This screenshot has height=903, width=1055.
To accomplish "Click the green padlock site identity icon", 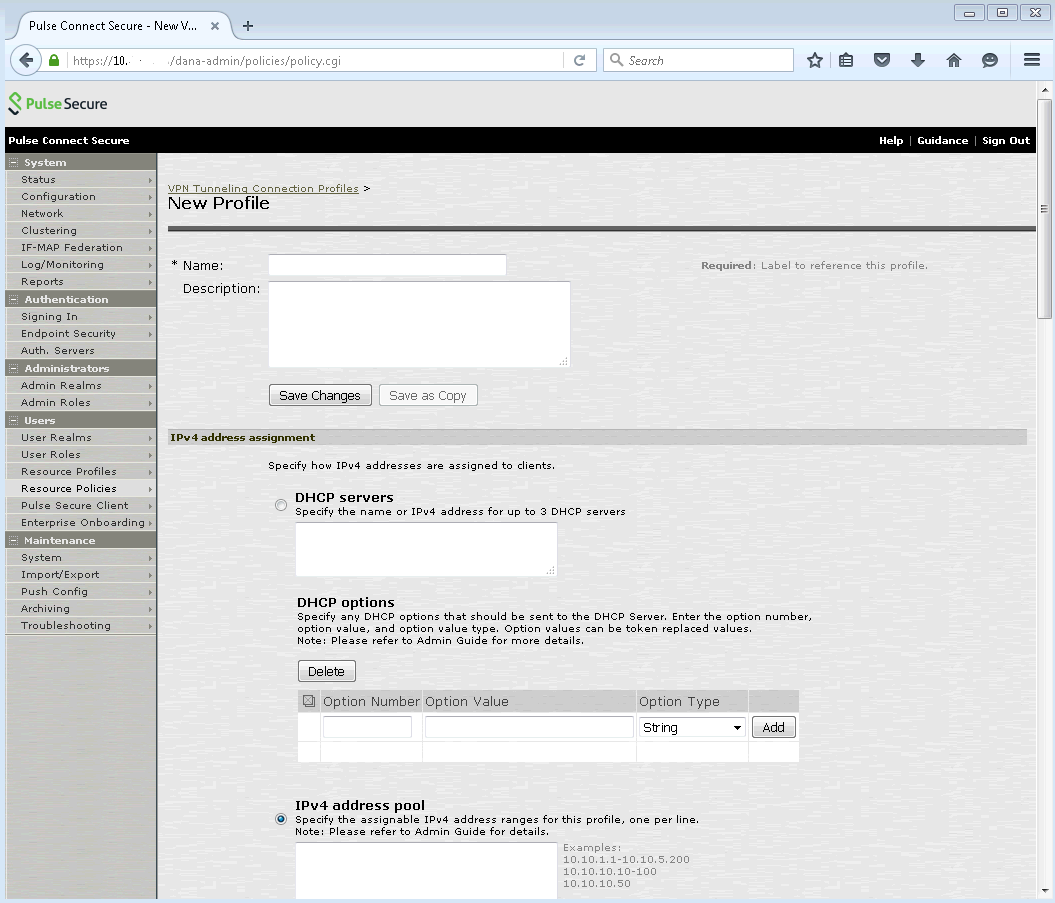I will pos(54,61).
